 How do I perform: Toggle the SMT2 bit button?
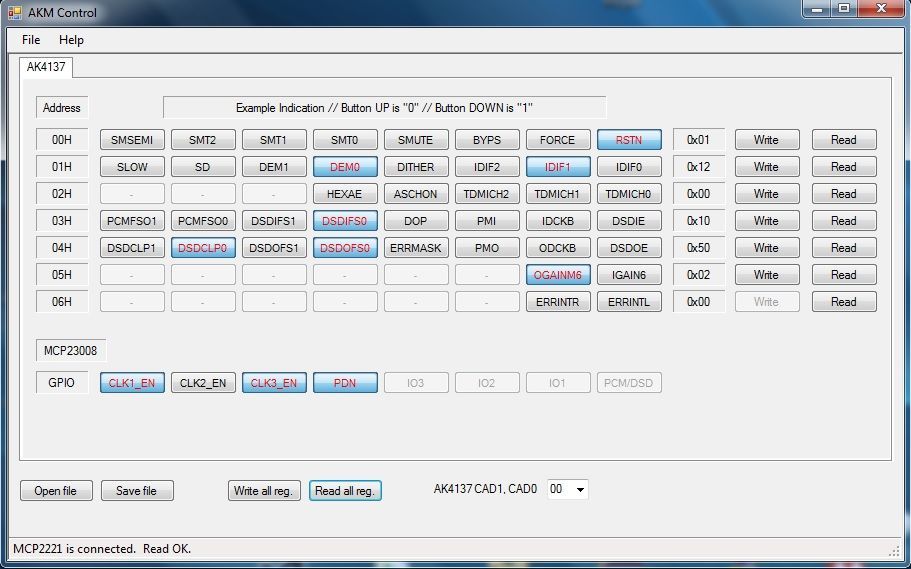[203, 139]
